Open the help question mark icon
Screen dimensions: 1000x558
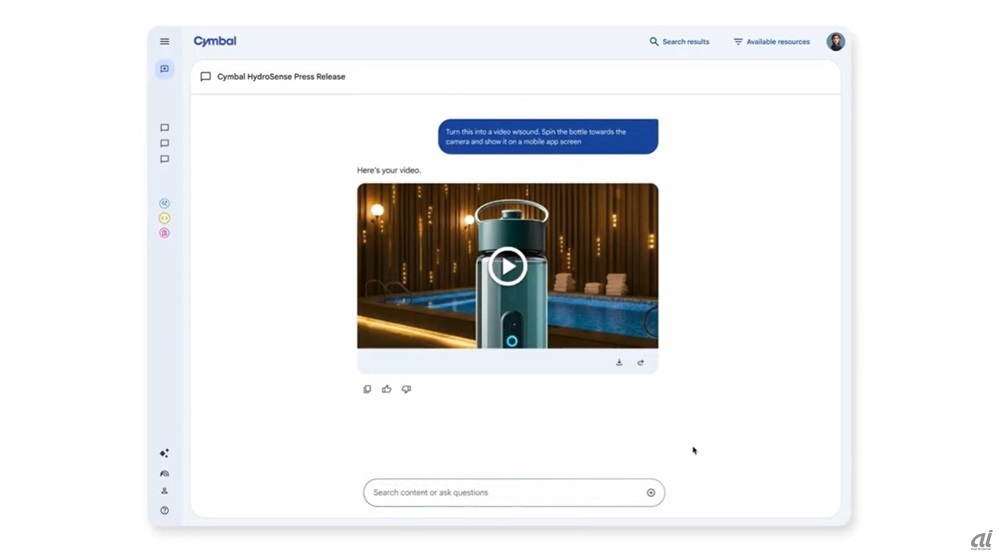click(165, 510)
